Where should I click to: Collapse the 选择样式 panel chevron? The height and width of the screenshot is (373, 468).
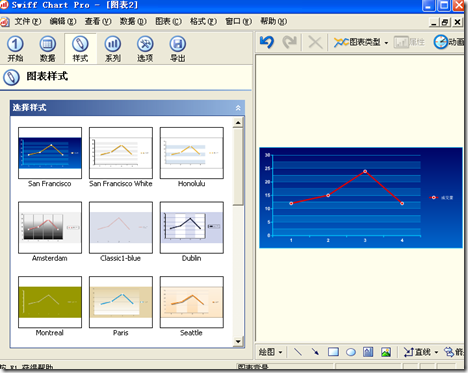pyautogui.click(x=238, y=108)
